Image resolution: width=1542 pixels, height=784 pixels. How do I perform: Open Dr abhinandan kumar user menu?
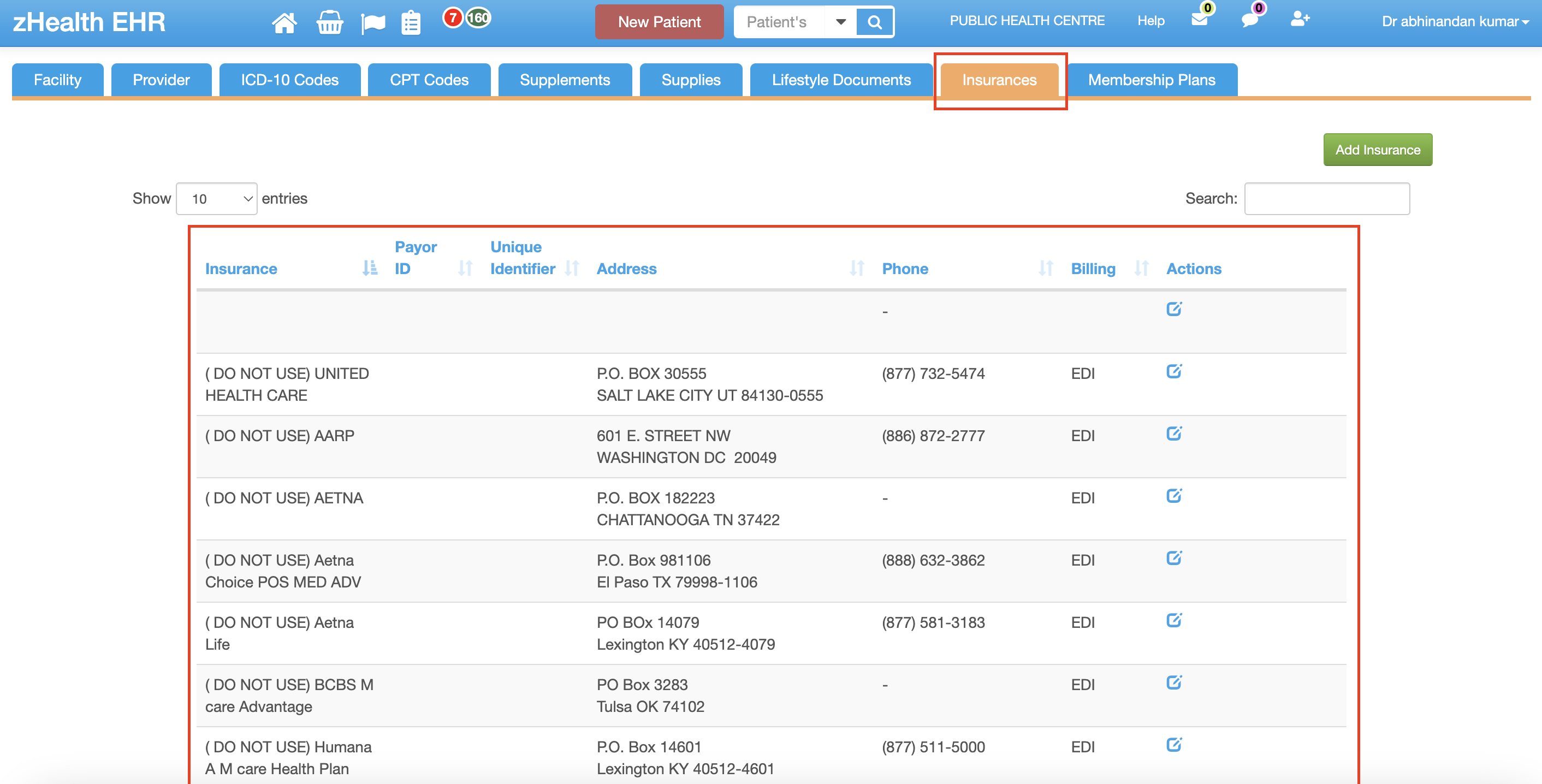point(1455,21)
